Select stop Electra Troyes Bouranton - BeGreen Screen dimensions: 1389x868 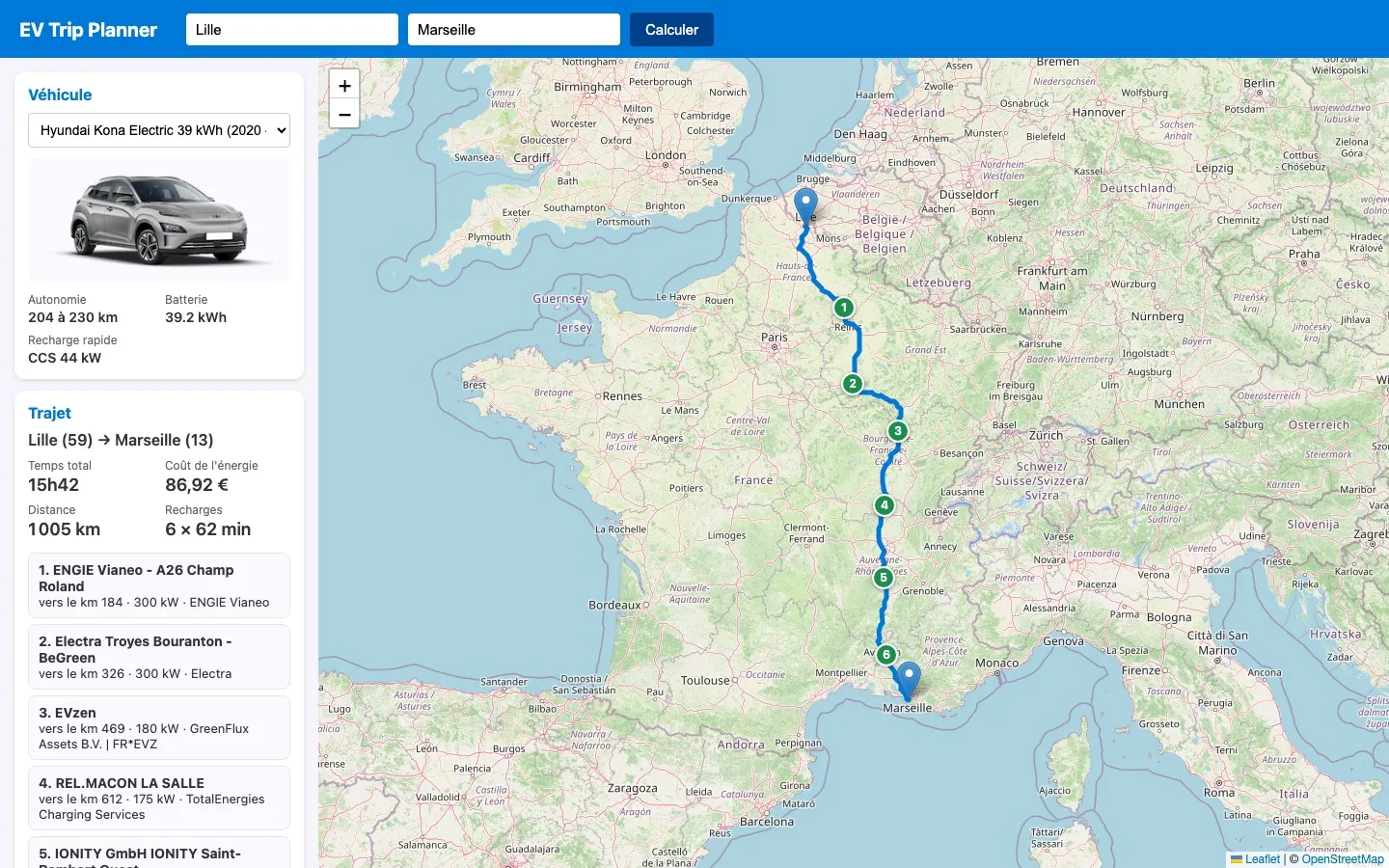coord(159,657)
